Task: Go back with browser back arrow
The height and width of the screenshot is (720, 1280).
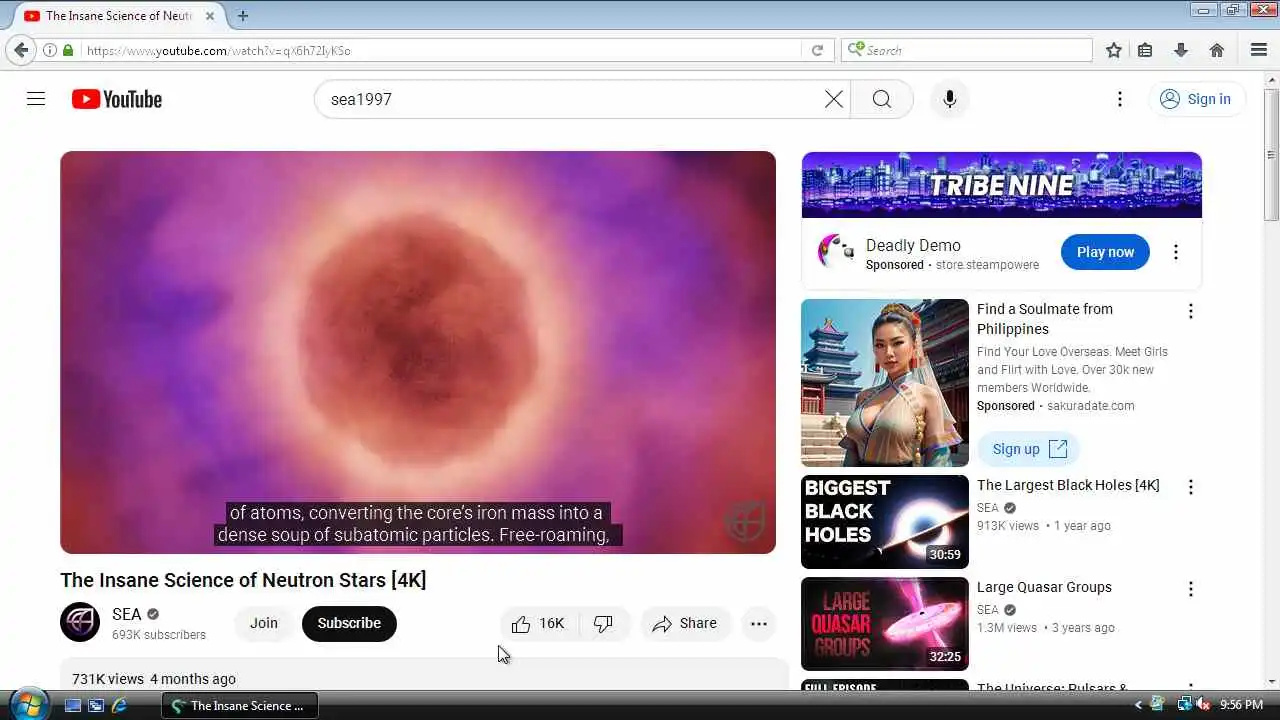Action: pos(21,50)
